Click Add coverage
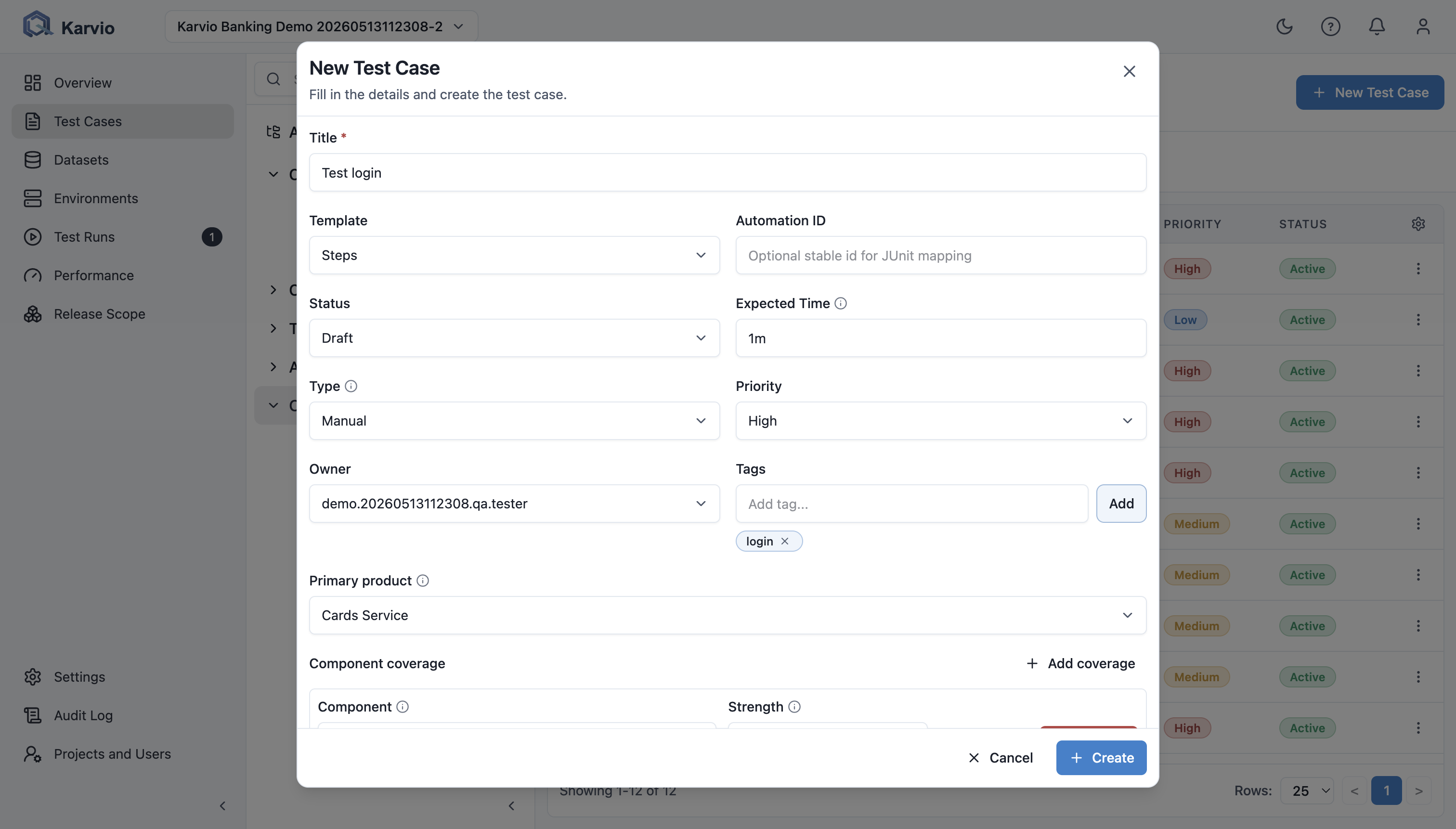This screenshot has width=1456, height=829. [1080, 663]
